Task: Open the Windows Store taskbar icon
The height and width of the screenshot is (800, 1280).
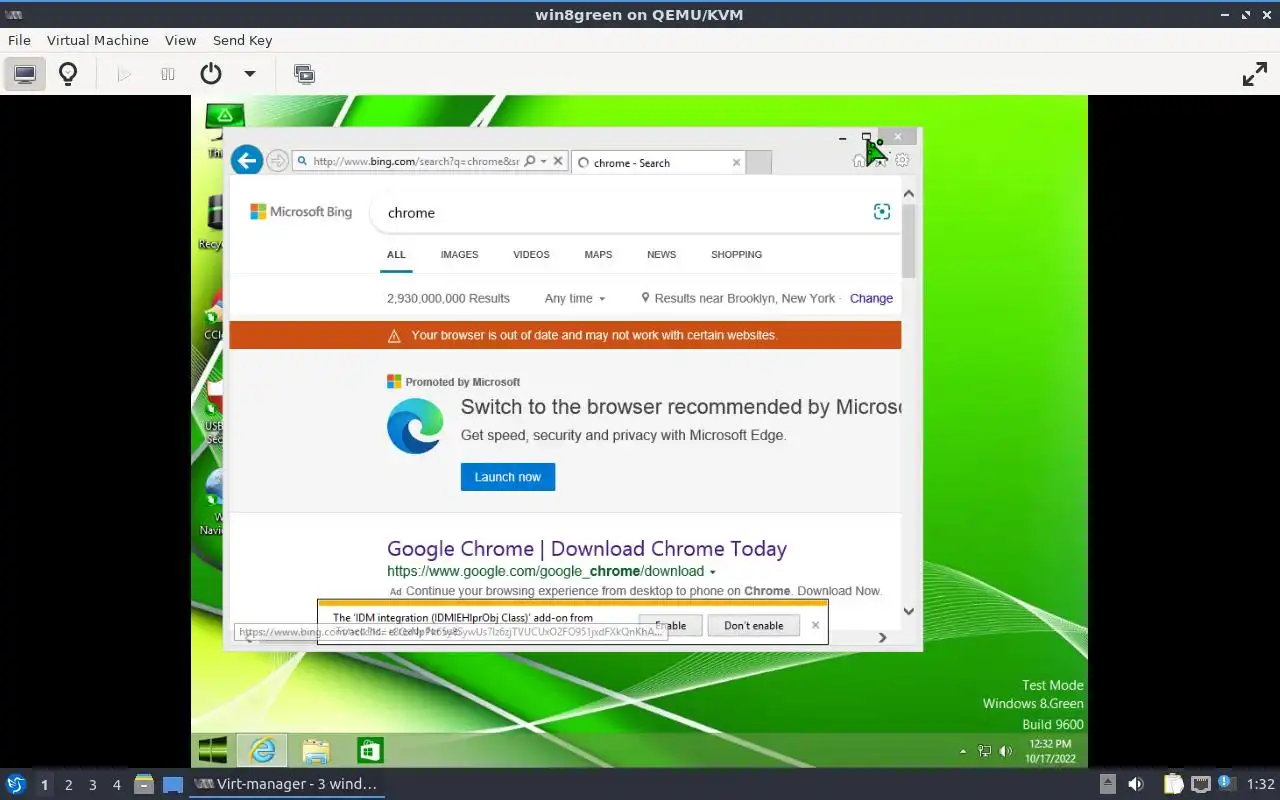Action: pos(370,750)
